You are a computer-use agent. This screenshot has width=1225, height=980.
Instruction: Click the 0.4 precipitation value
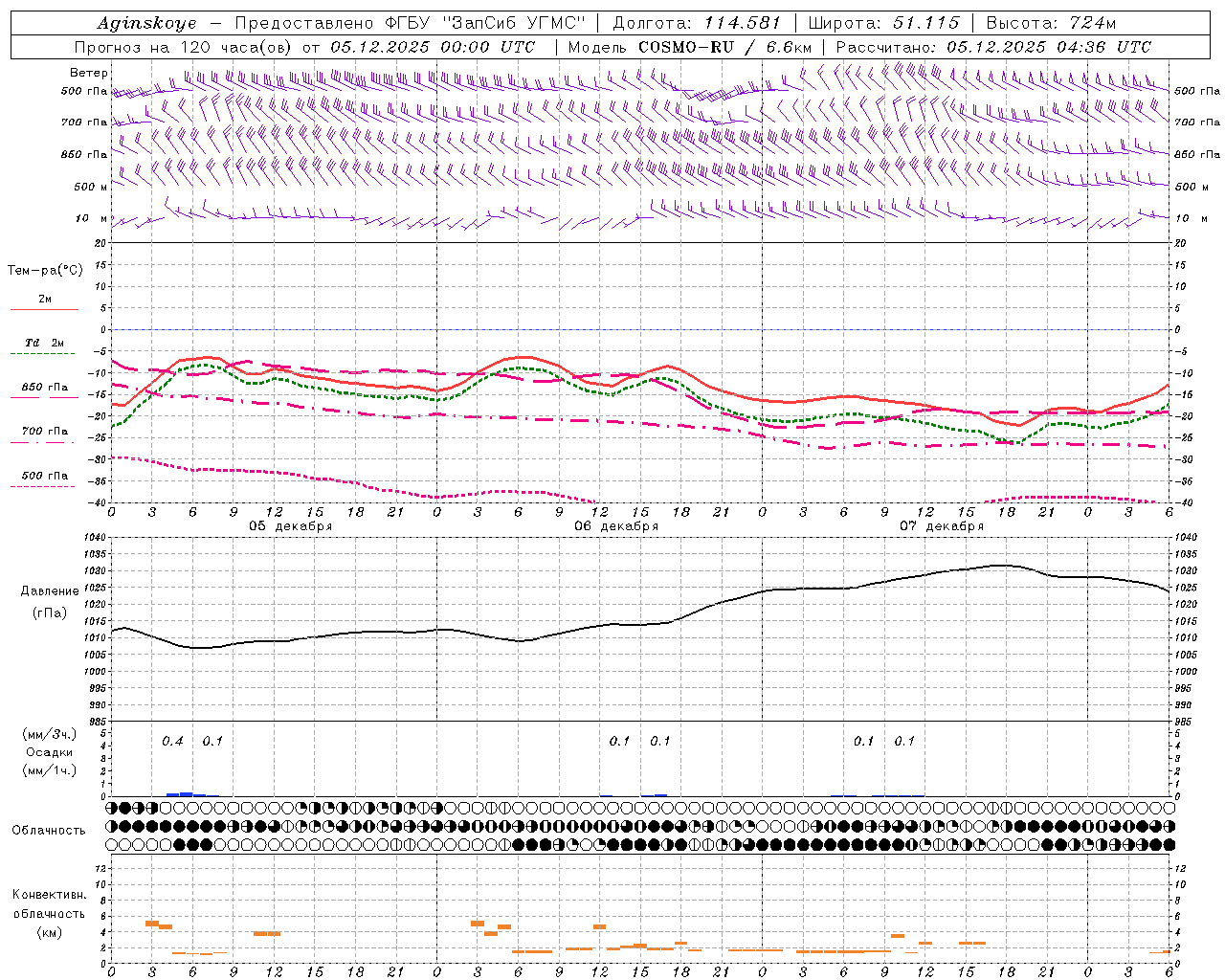[x=172, y=741]
